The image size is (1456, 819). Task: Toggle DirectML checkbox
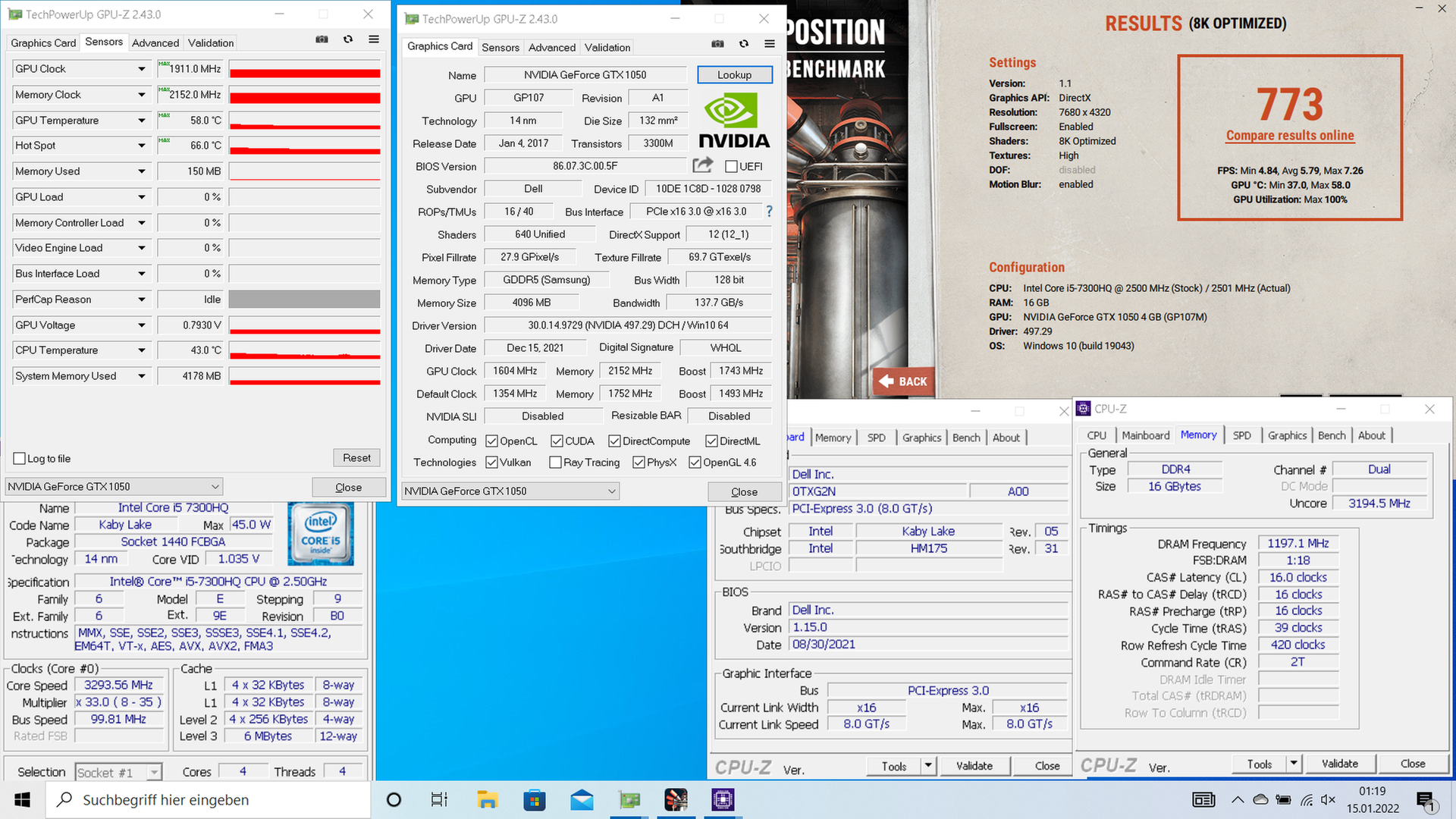pos(711,441)
